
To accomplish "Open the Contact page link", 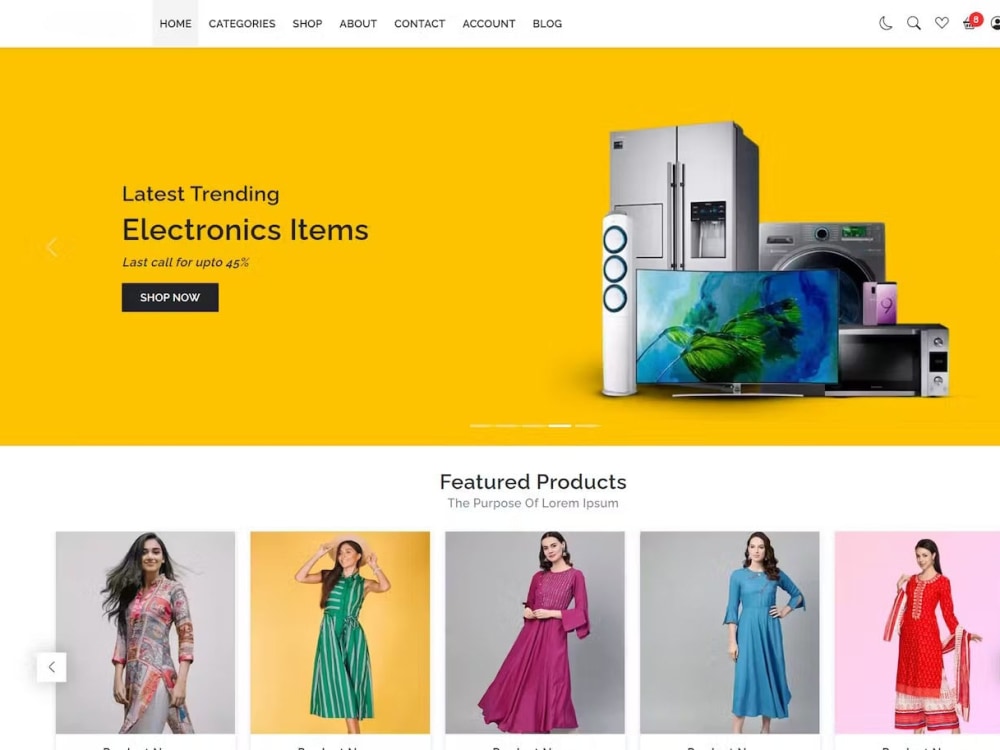I will [x=420, y=24].
